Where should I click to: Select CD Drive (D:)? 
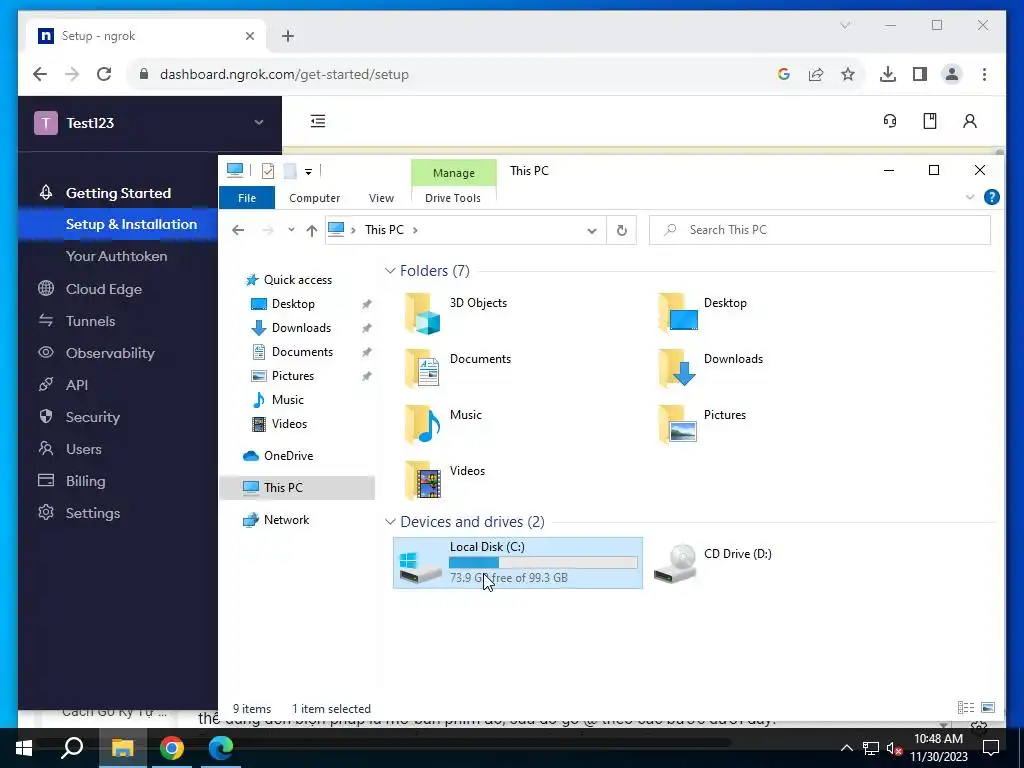pos(713,563)
